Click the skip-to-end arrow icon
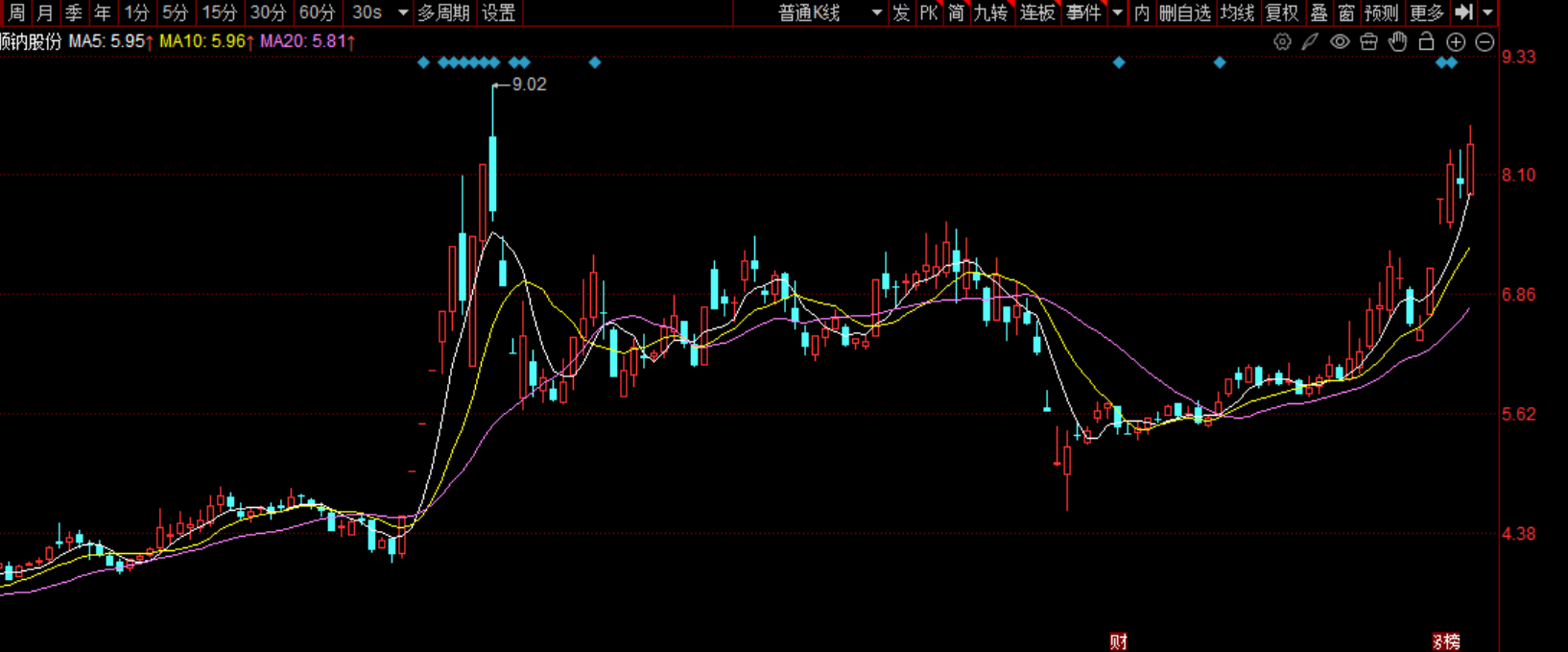This screenshot has height=652, width=1568. coord(1463,12)
